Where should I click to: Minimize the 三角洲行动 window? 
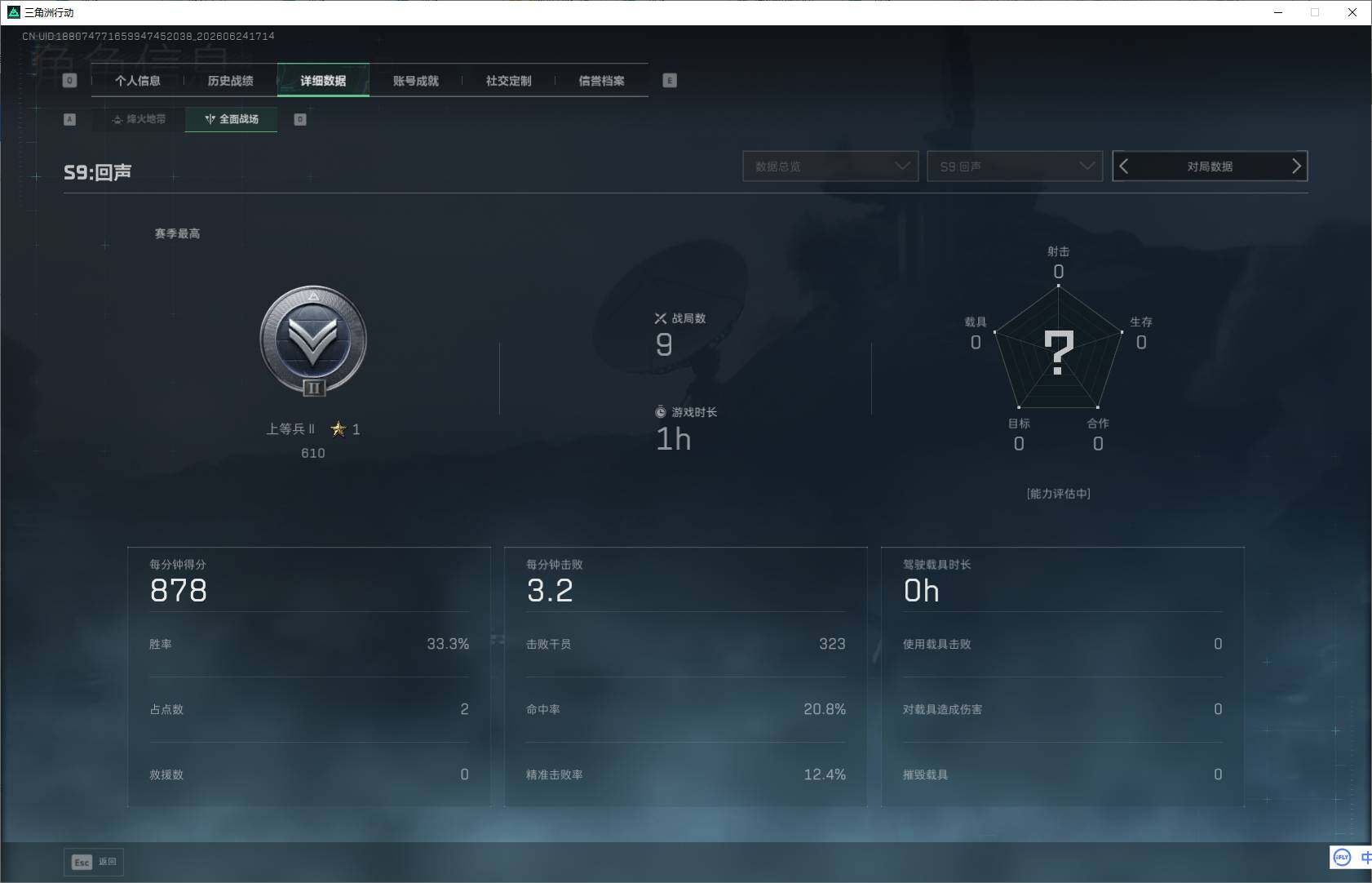(x=1278, y=12)
